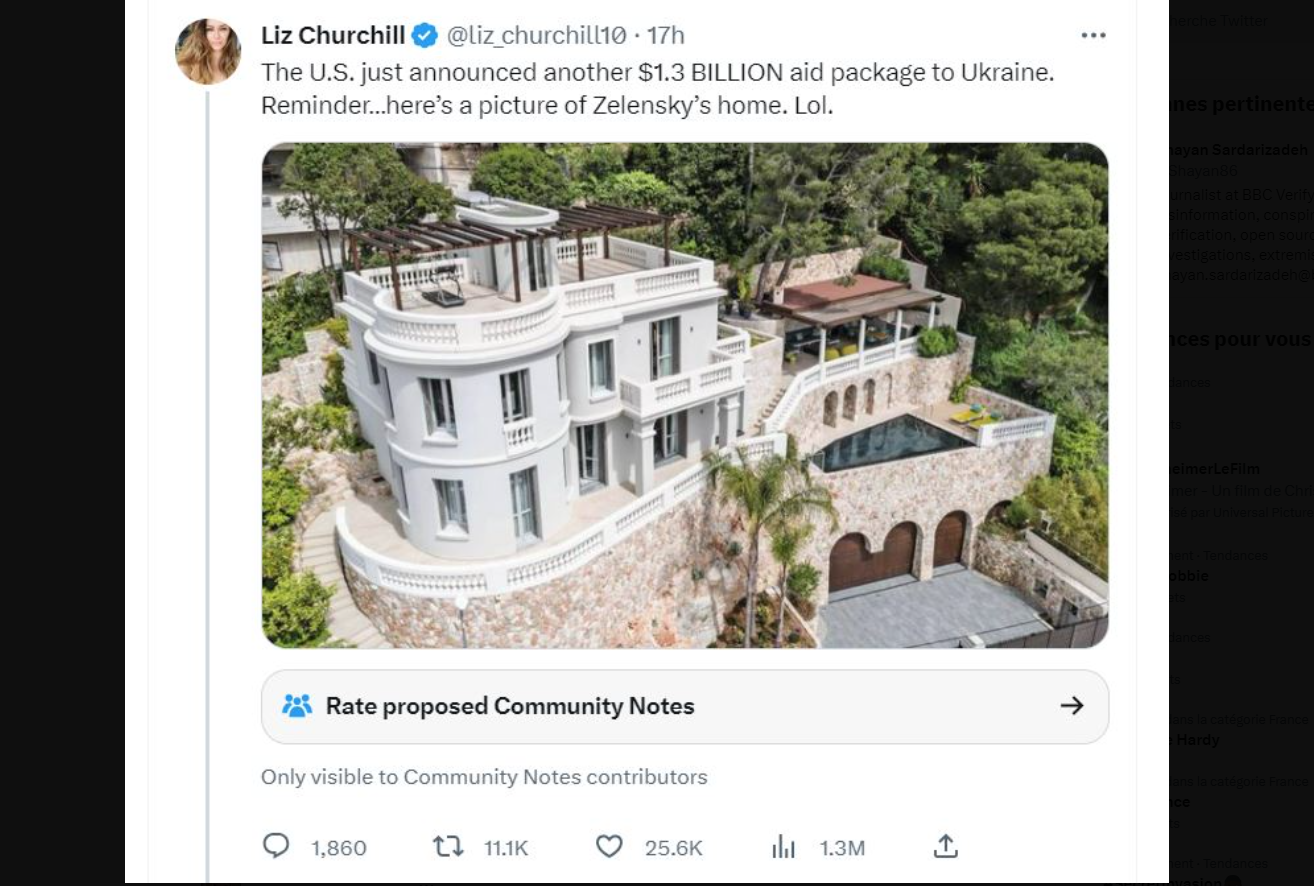Viewport: 1314px width, 886px height.
Task: Click the Liz Churchill display name
Action: (333, 36)
